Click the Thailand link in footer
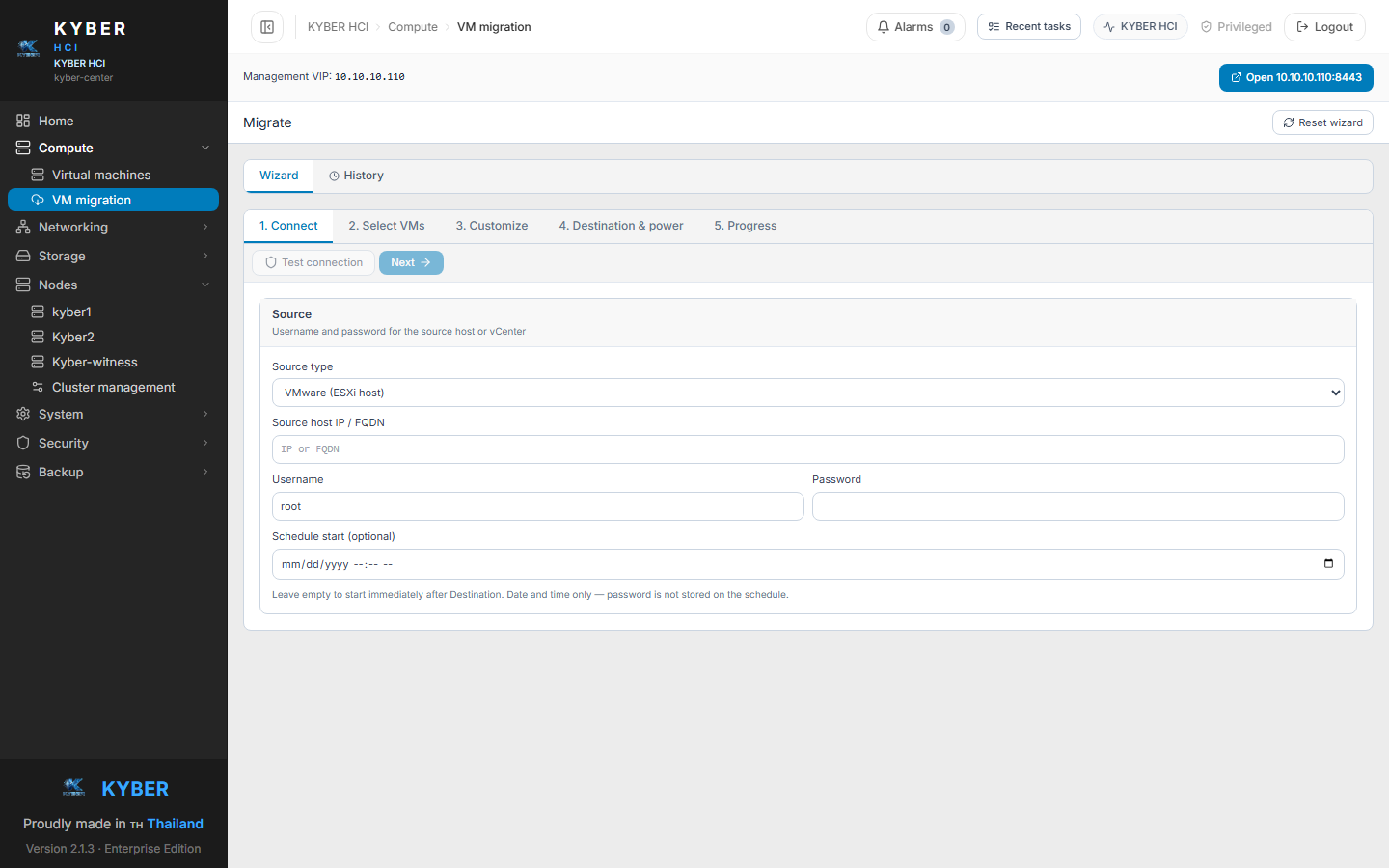This screenshot has width=1389, height=868. pos(175,824)
